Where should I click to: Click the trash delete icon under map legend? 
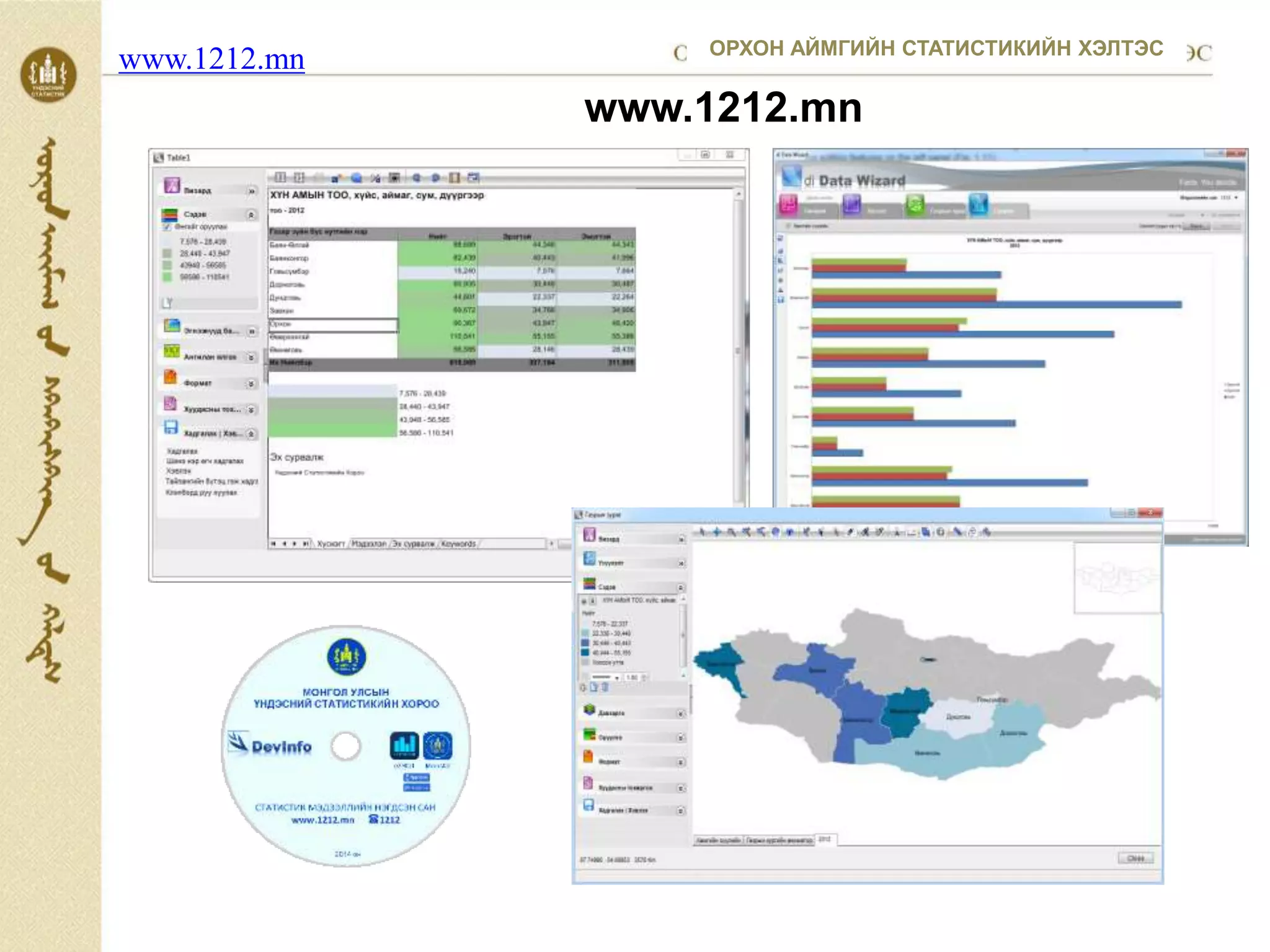(x=605, y=687)
